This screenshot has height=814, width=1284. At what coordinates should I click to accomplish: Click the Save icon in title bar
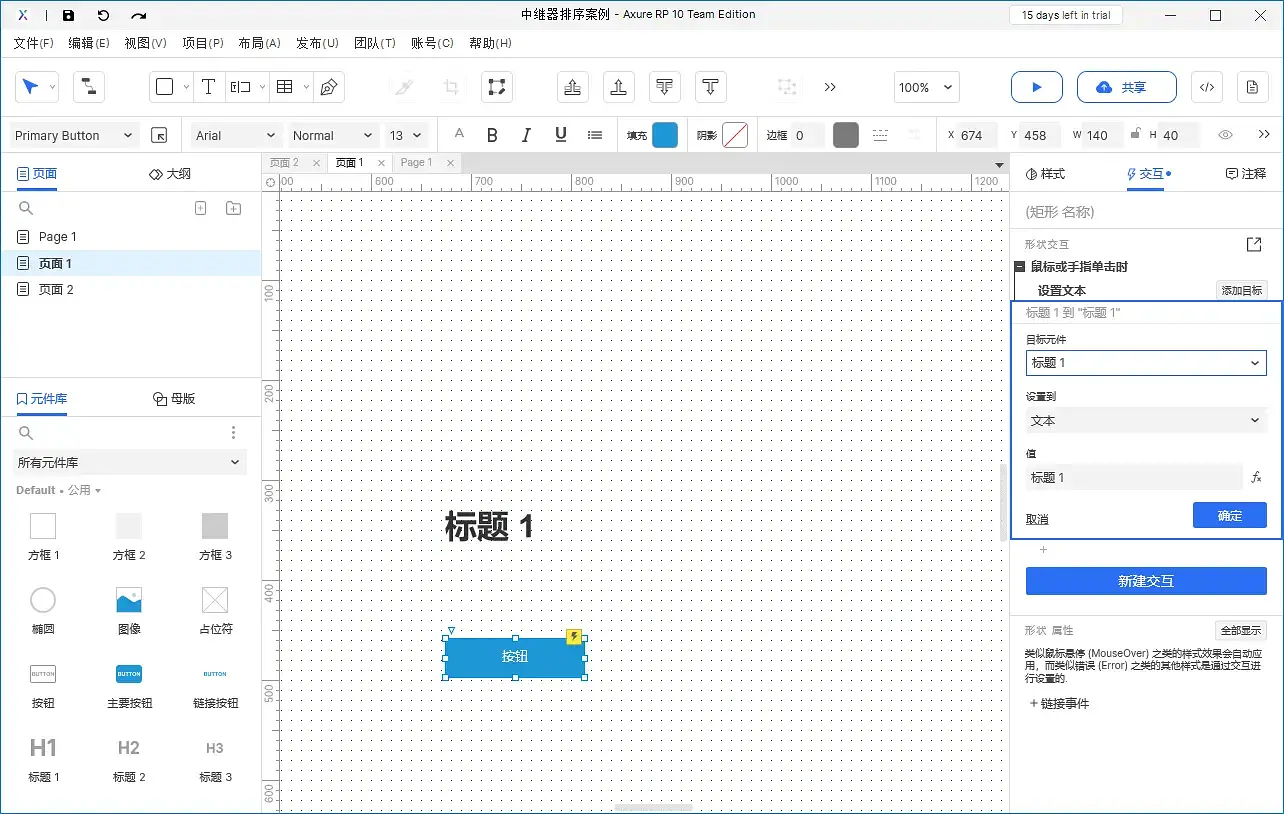point(68,16)
